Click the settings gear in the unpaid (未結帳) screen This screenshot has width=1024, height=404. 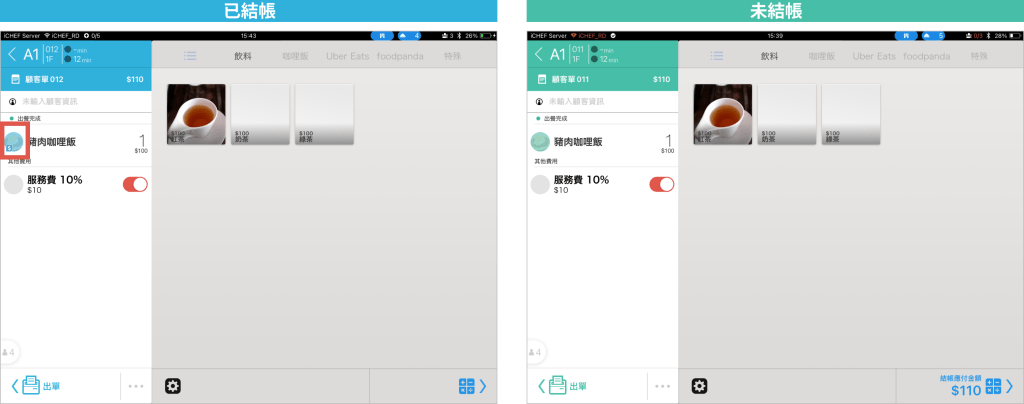click(699, 386)
